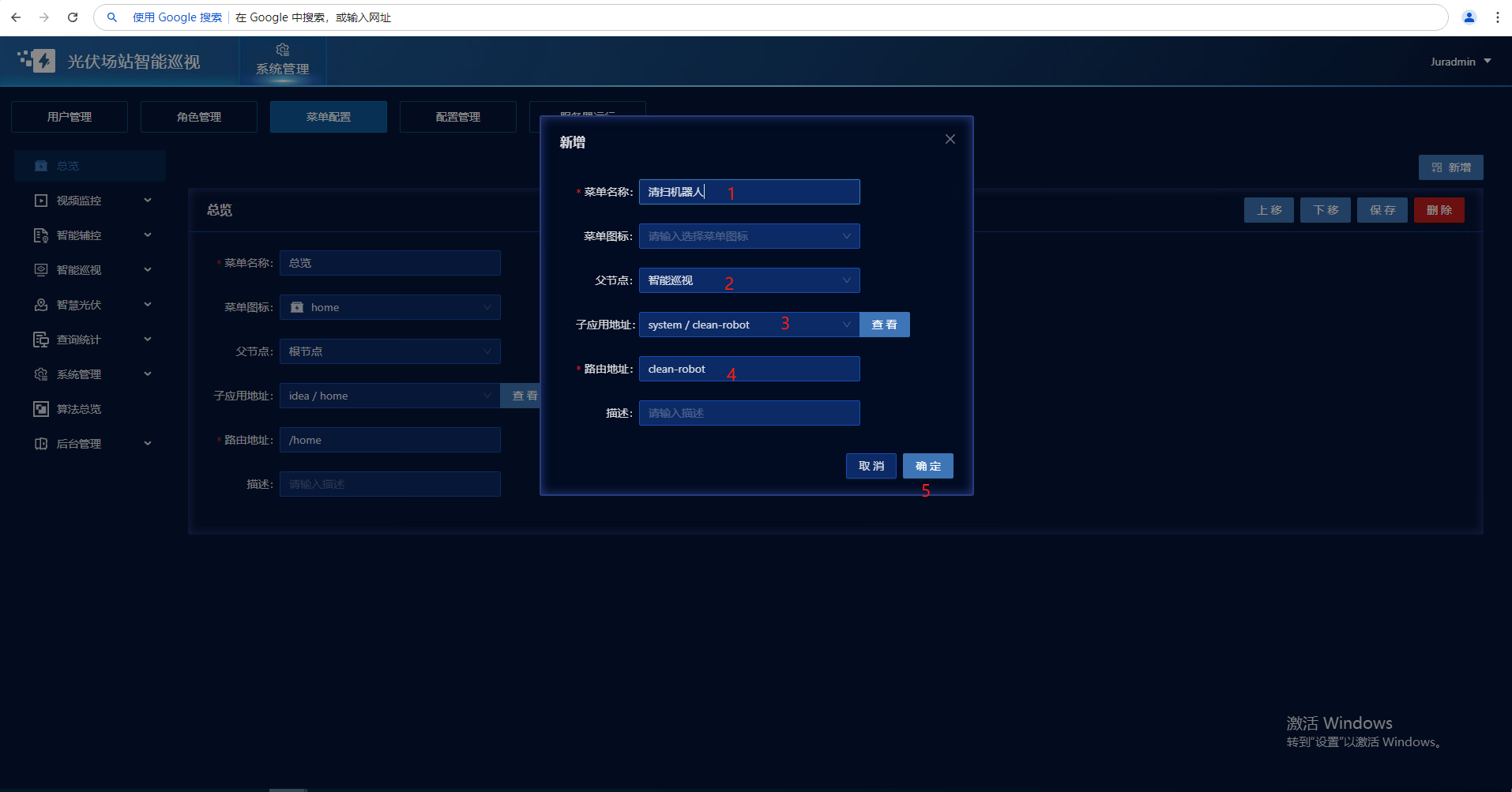Click the 算法总览 sidebar icon

[41, 409]
